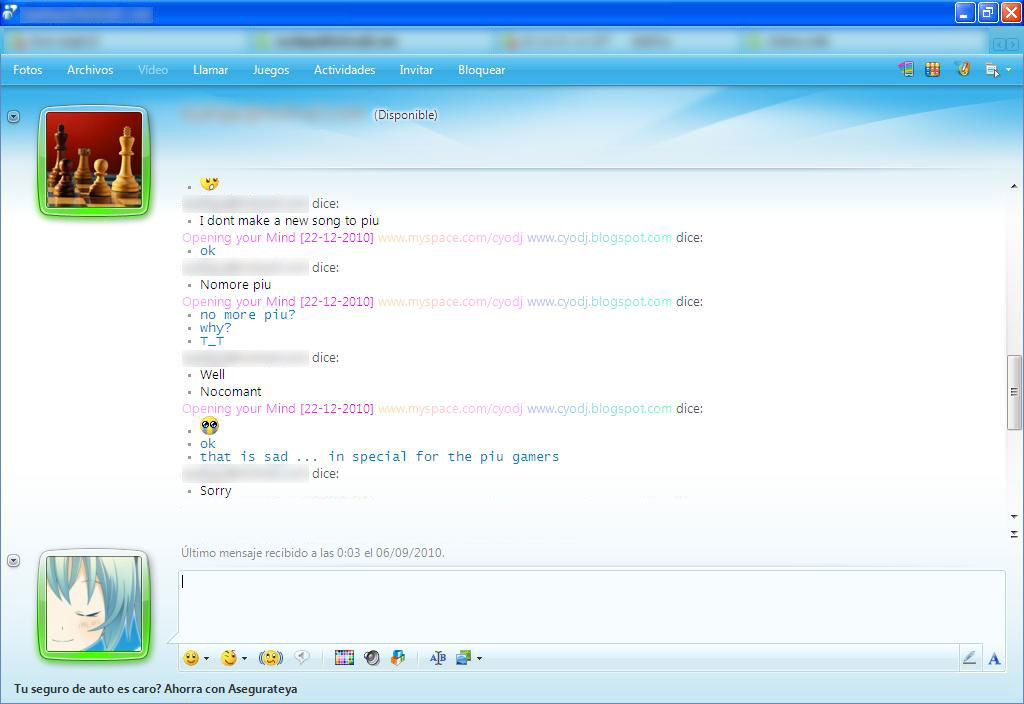
Task: Open the dropdown arrow beside the smiley icon
Action: pyautogui.click(x=206, y=659)
